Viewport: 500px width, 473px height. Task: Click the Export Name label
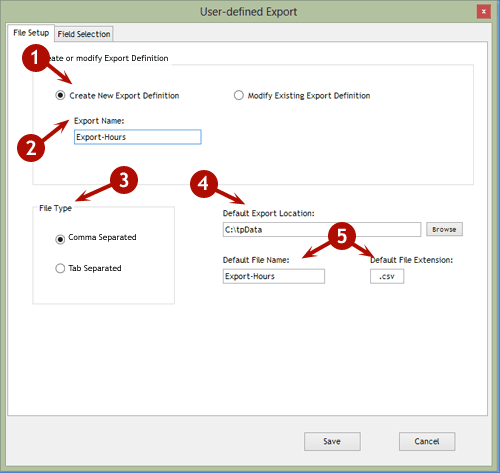pos(99,121)
